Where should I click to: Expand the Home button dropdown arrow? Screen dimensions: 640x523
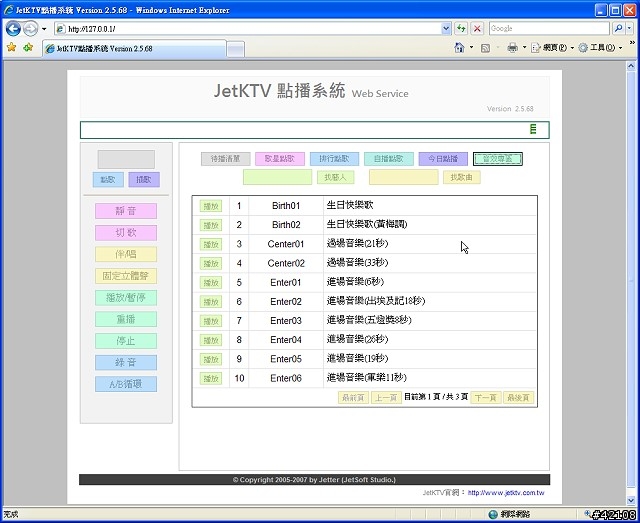tap(471, 48)
